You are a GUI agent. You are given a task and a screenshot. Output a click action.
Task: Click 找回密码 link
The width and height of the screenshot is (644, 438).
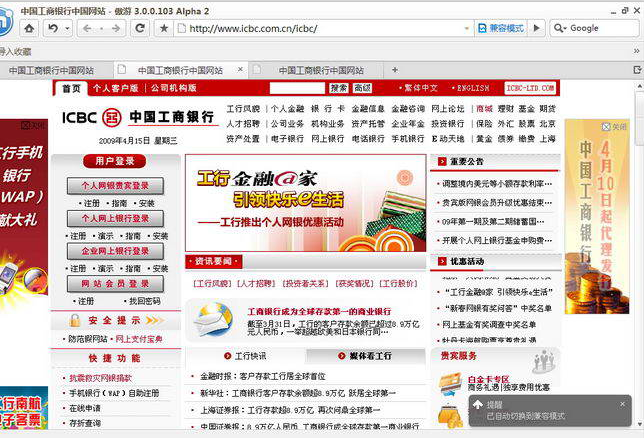click(x=145, y=301)
